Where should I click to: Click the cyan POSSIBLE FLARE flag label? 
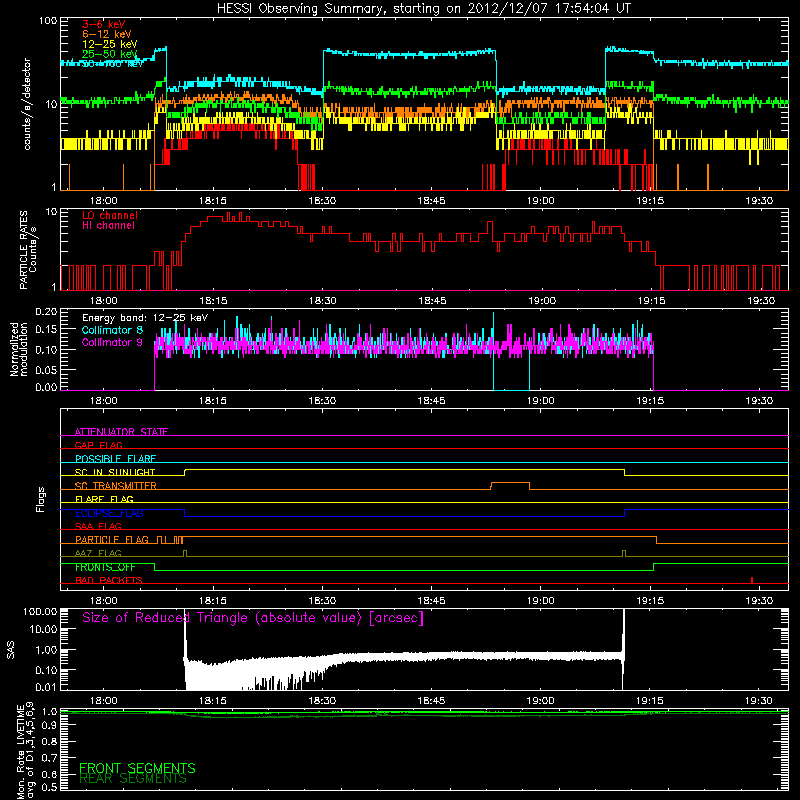click(115, 459)
